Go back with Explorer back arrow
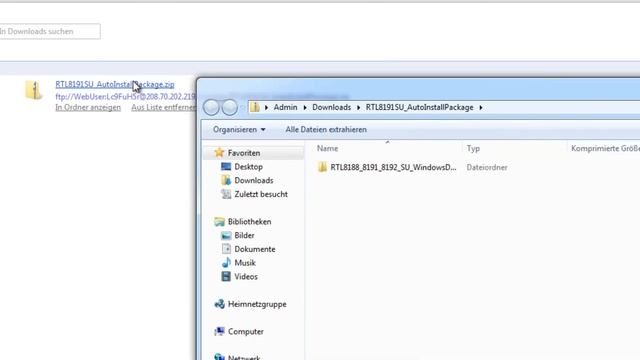Screen dimensions: 640x360 point(211,107)
